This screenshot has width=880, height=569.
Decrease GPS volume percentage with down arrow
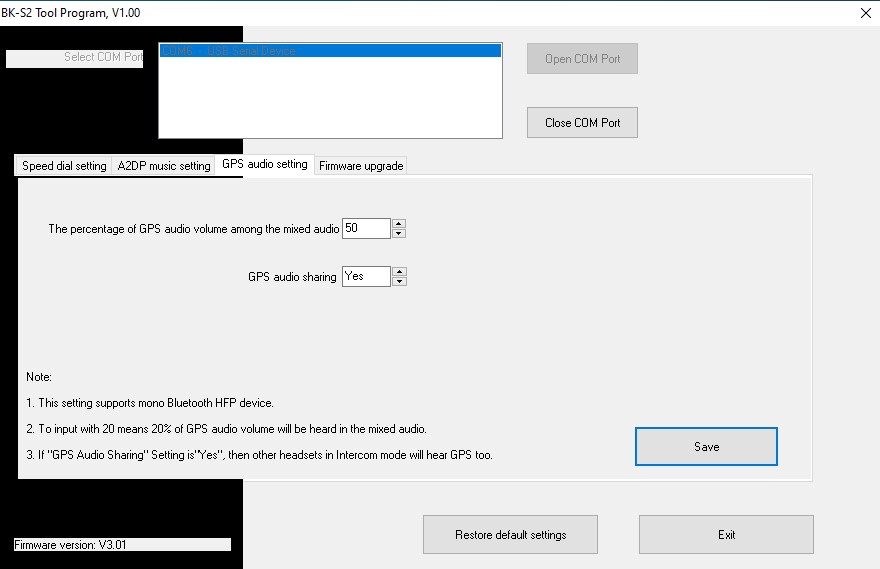(399, 234)
